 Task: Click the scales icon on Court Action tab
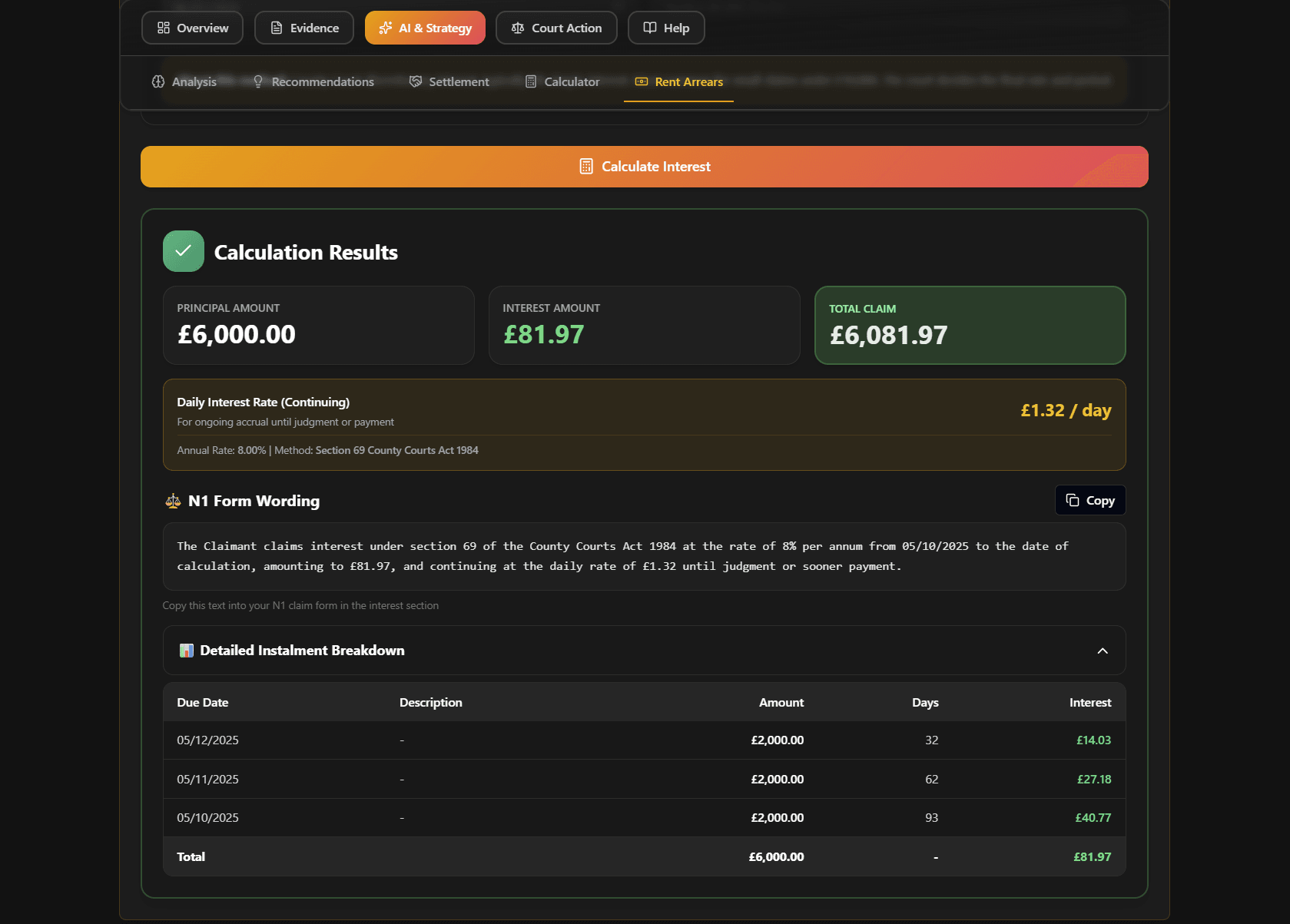click(517, 28)
